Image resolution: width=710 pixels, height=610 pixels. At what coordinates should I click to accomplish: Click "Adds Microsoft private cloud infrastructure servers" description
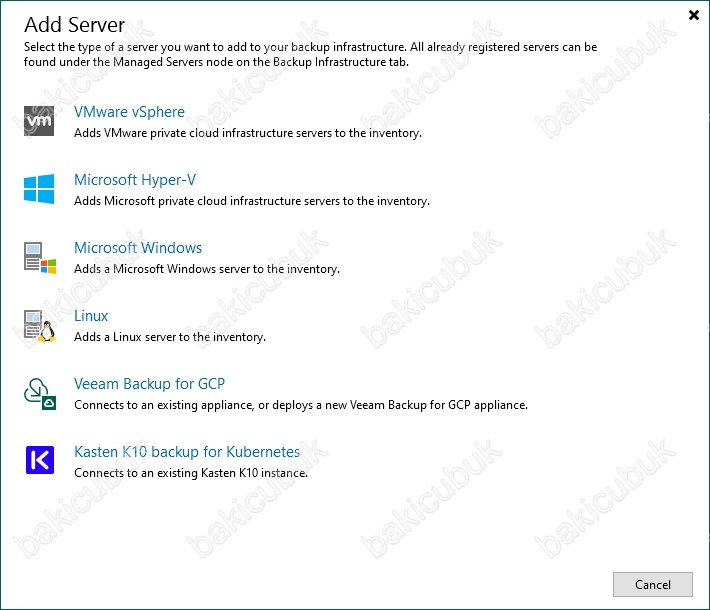[252, 201]
